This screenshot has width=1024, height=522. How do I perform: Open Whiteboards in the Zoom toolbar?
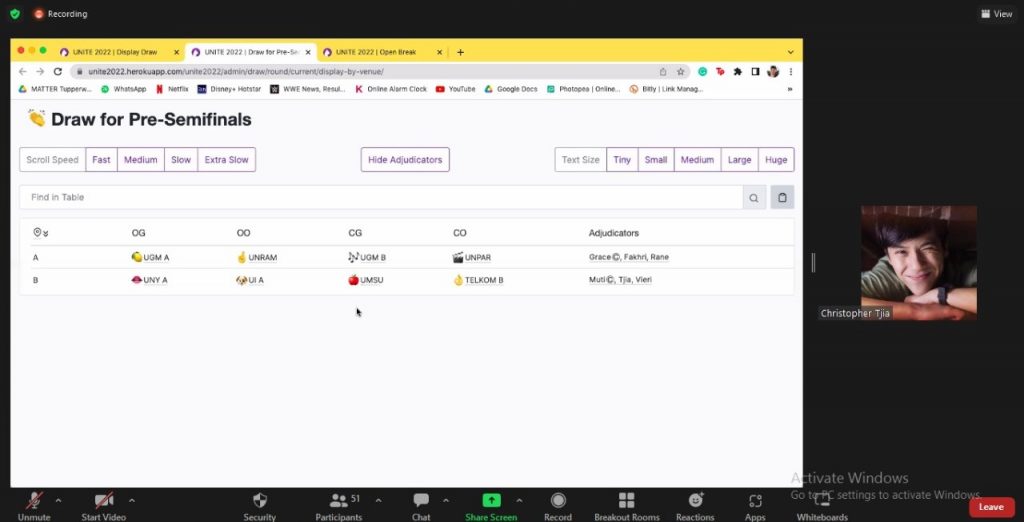822,501
